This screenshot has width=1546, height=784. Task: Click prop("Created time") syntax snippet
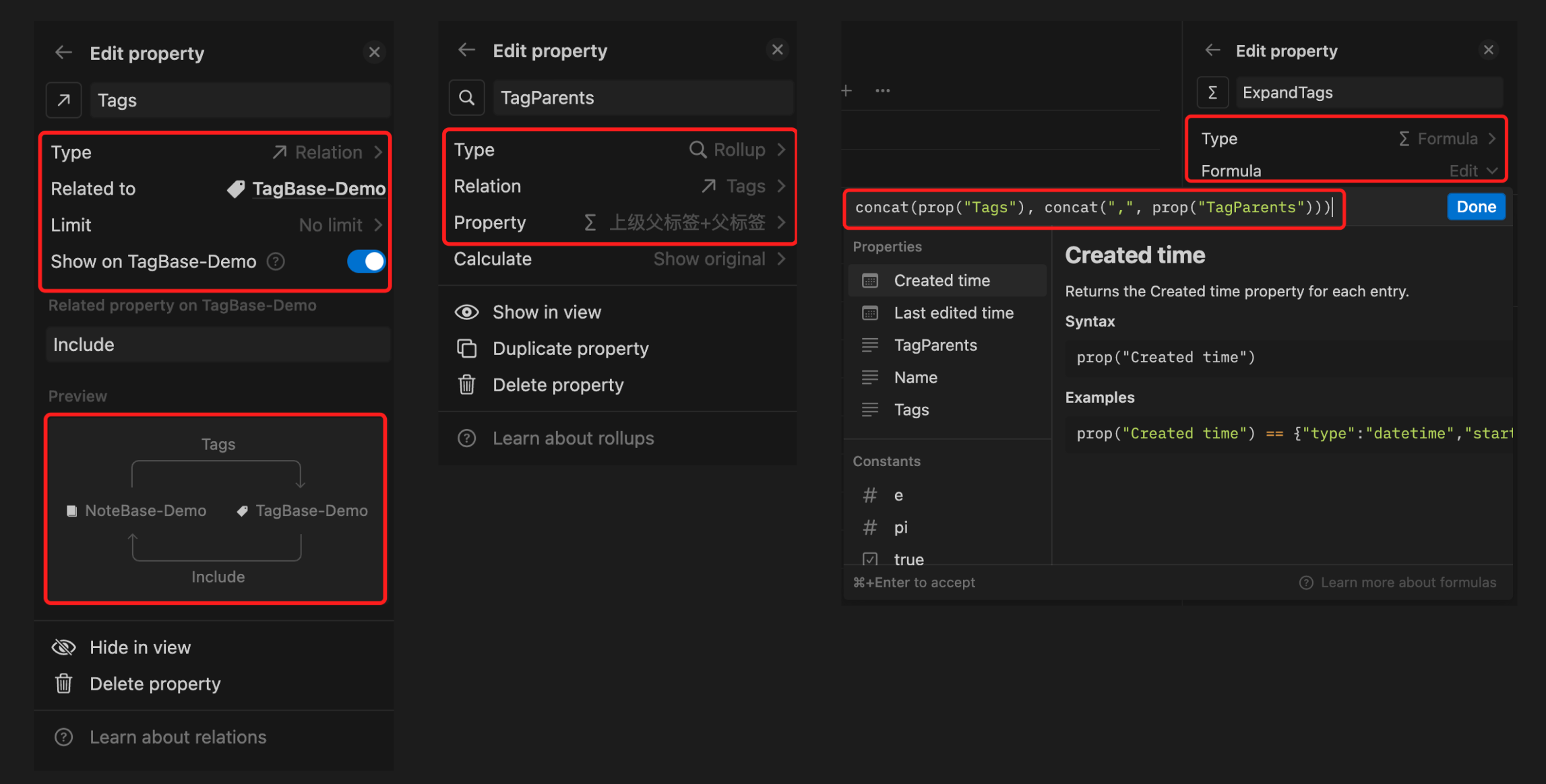[1166, 358]
